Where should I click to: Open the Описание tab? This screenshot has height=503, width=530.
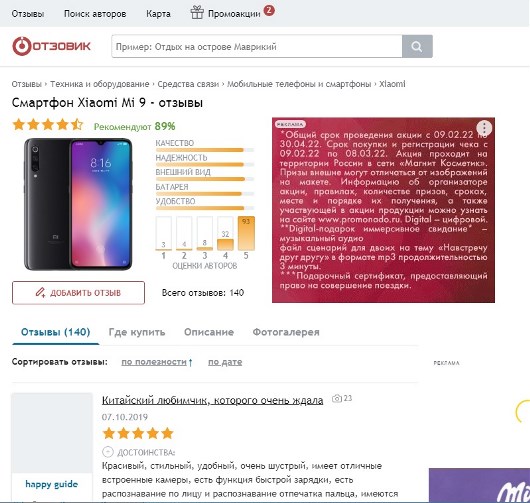point(209,332)
